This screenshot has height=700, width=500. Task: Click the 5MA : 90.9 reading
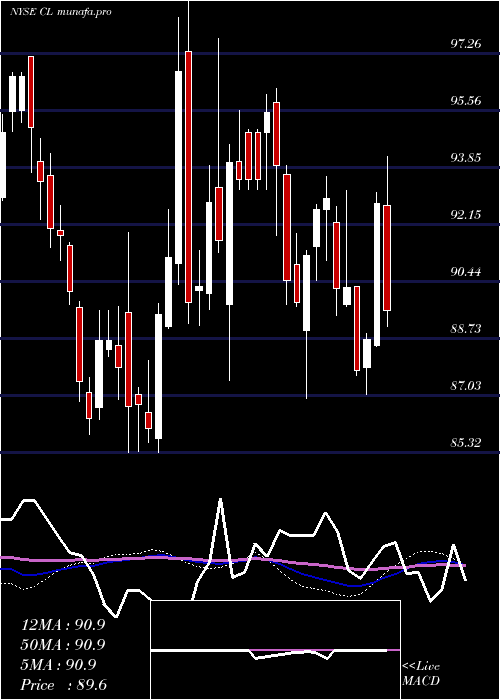pyautogui.click(x=59, y=665)
